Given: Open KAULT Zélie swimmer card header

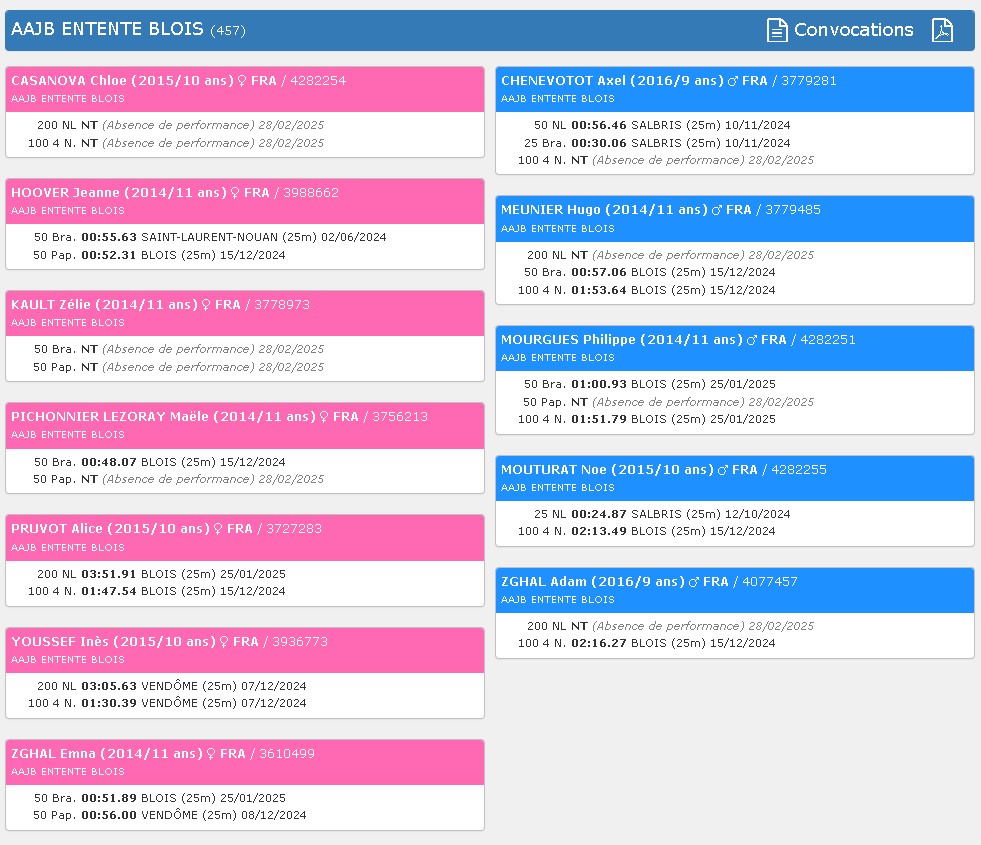Looking at the screenshot, I should [x=245, y=313].
